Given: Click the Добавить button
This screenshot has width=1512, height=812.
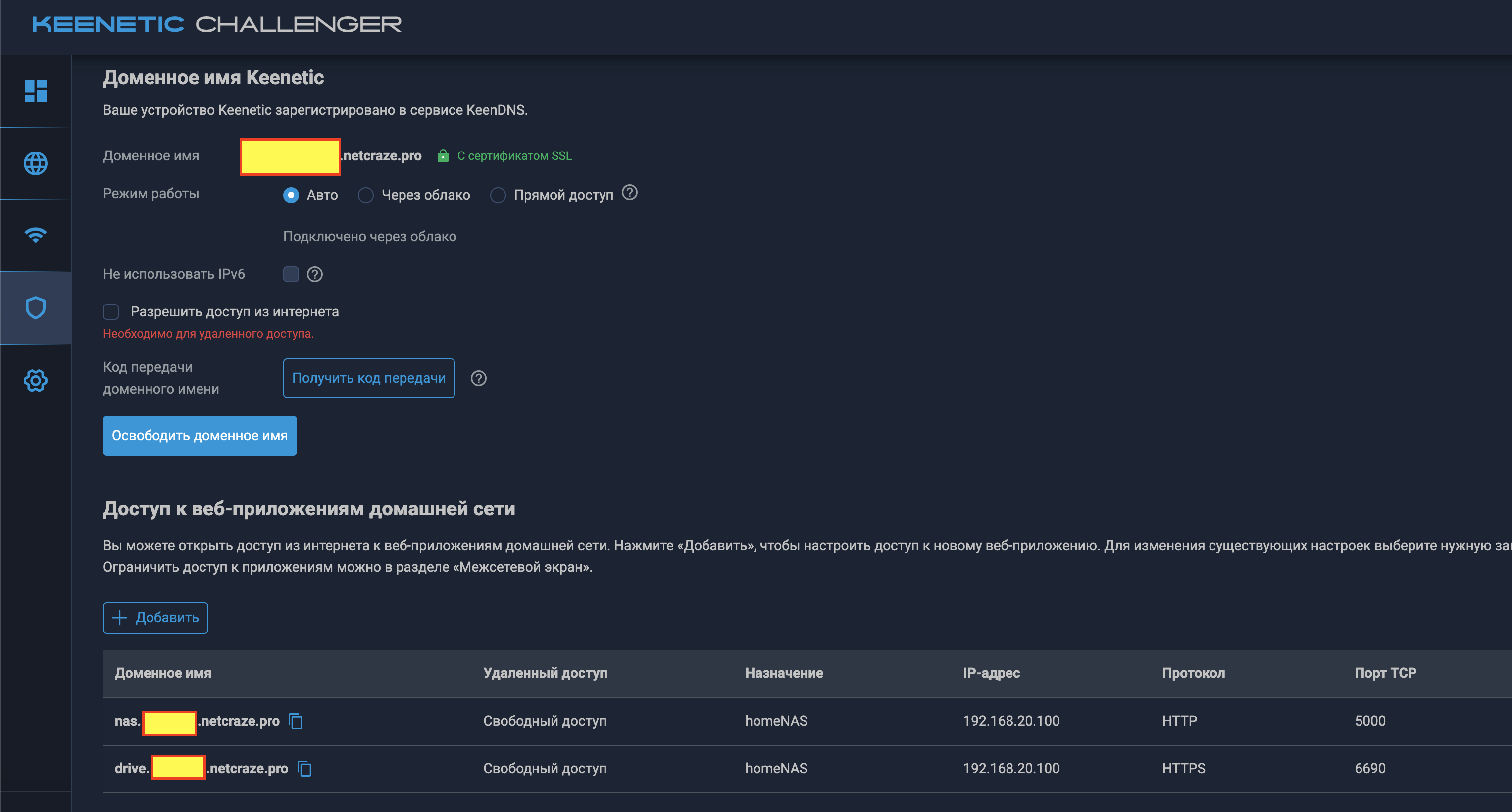Looking at the screenshot, I should click(x=155, y=617).
